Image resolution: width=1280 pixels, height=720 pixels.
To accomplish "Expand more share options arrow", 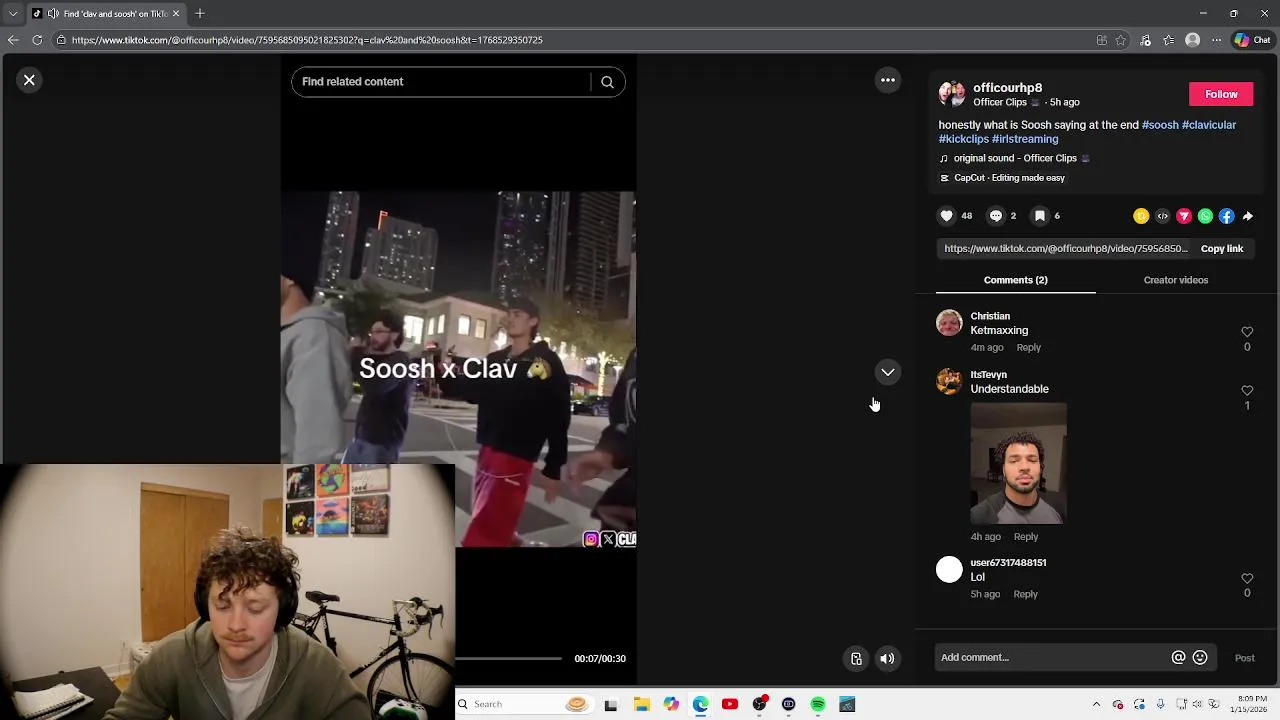I will 1248,216.
